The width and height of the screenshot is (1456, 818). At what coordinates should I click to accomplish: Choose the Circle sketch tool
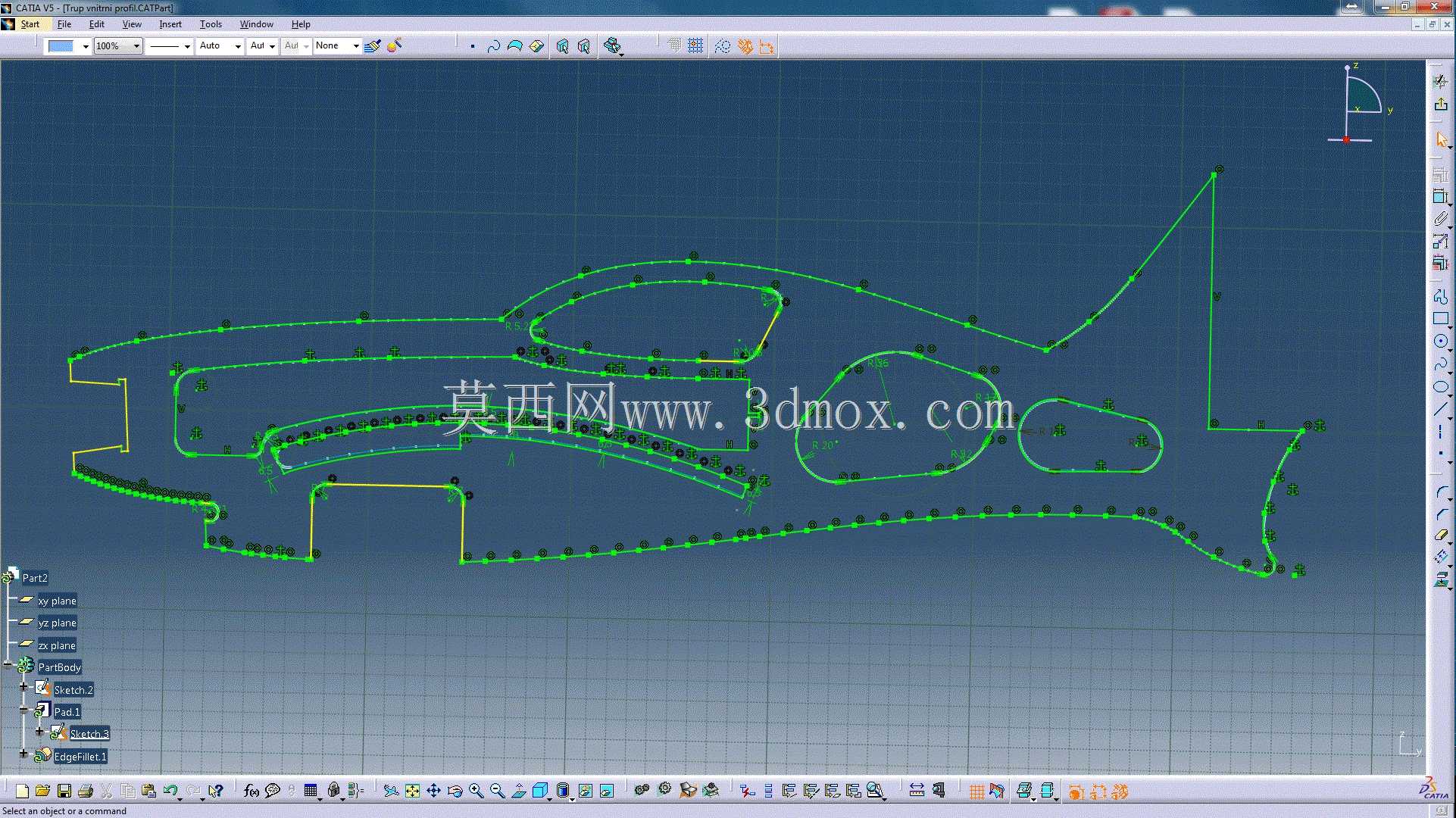tap(1441, 342)
